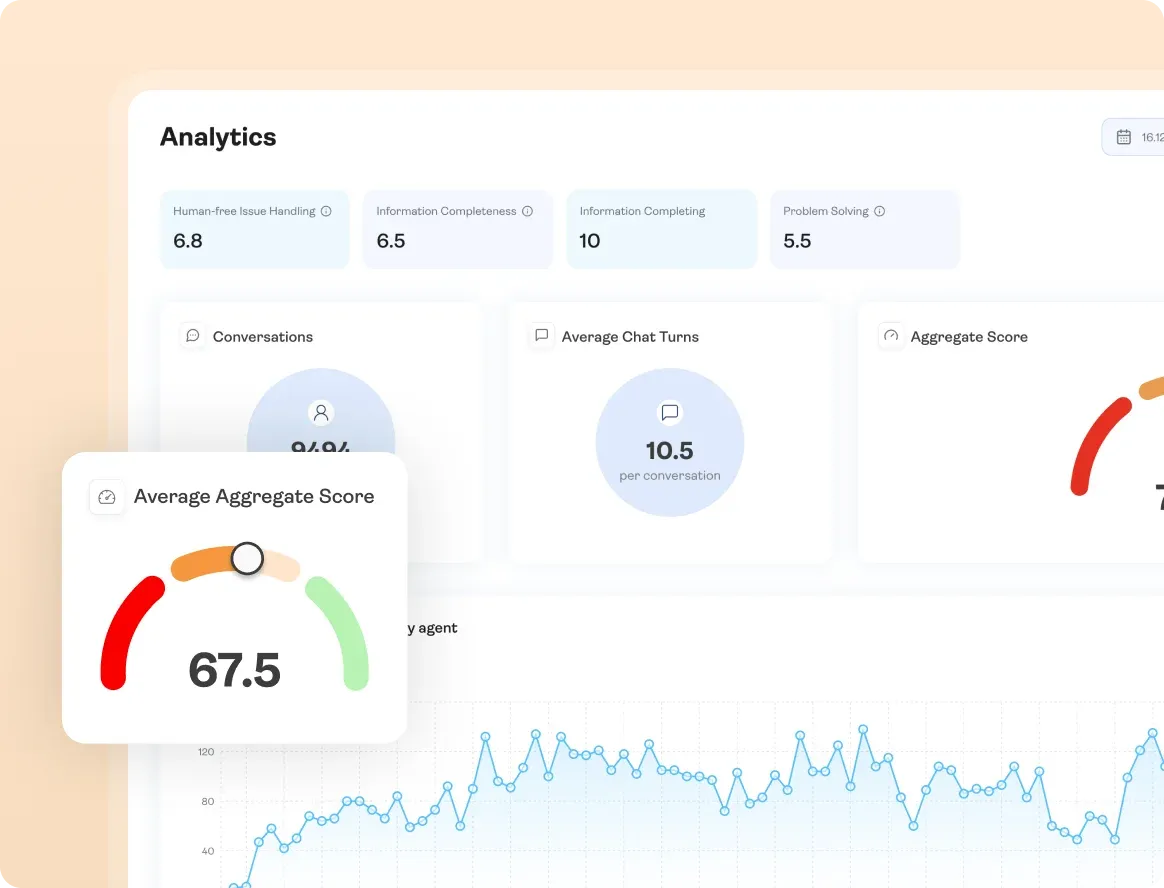
Task: Select the Information Completing metric card
Action: [x=661, y=229]
